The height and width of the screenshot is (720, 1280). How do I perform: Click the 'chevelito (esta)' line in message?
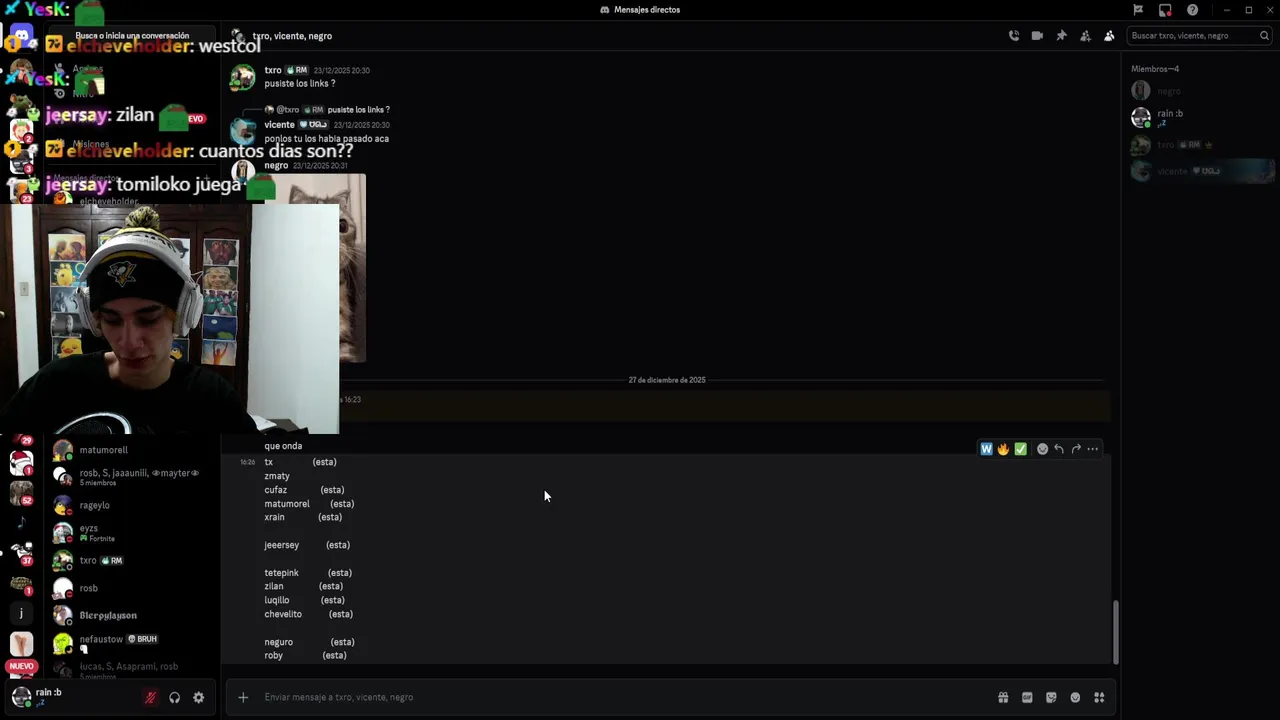point(308,614)
